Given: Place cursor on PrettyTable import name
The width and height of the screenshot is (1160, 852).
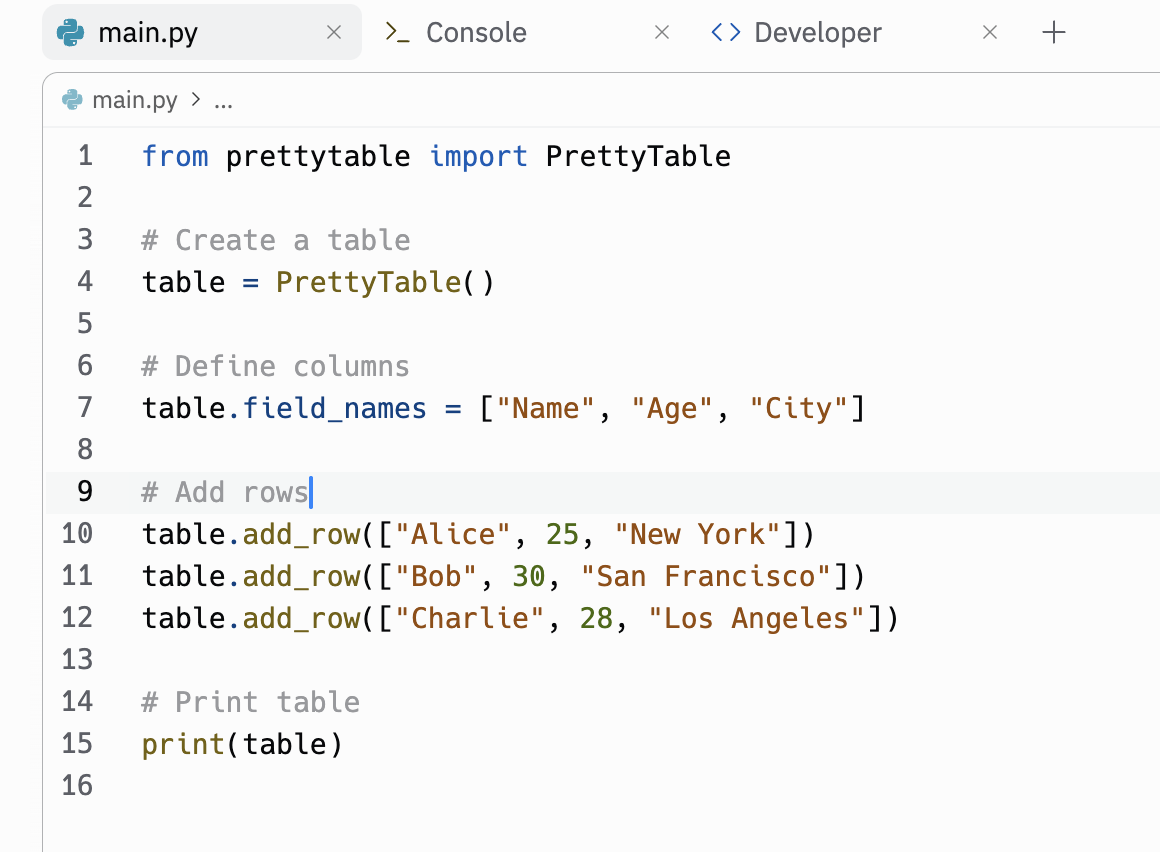Looking at the screenshot, I should point(638,157).
